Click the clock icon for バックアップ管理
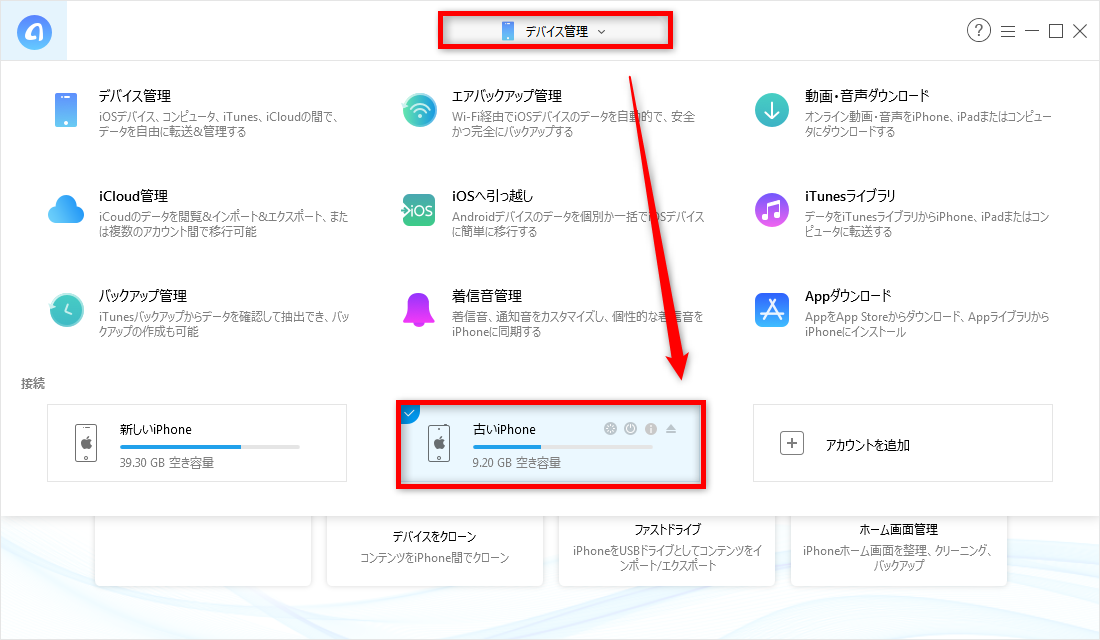 coord(66,310)
